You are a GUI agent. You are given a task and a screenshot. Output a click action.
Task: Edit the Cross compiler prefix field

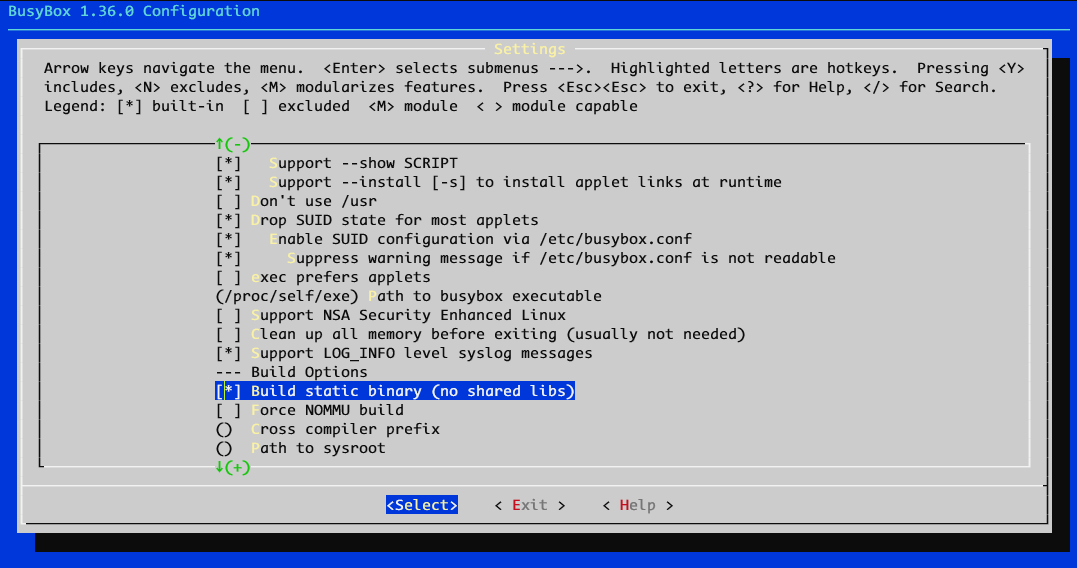click(x=328, y=429)
